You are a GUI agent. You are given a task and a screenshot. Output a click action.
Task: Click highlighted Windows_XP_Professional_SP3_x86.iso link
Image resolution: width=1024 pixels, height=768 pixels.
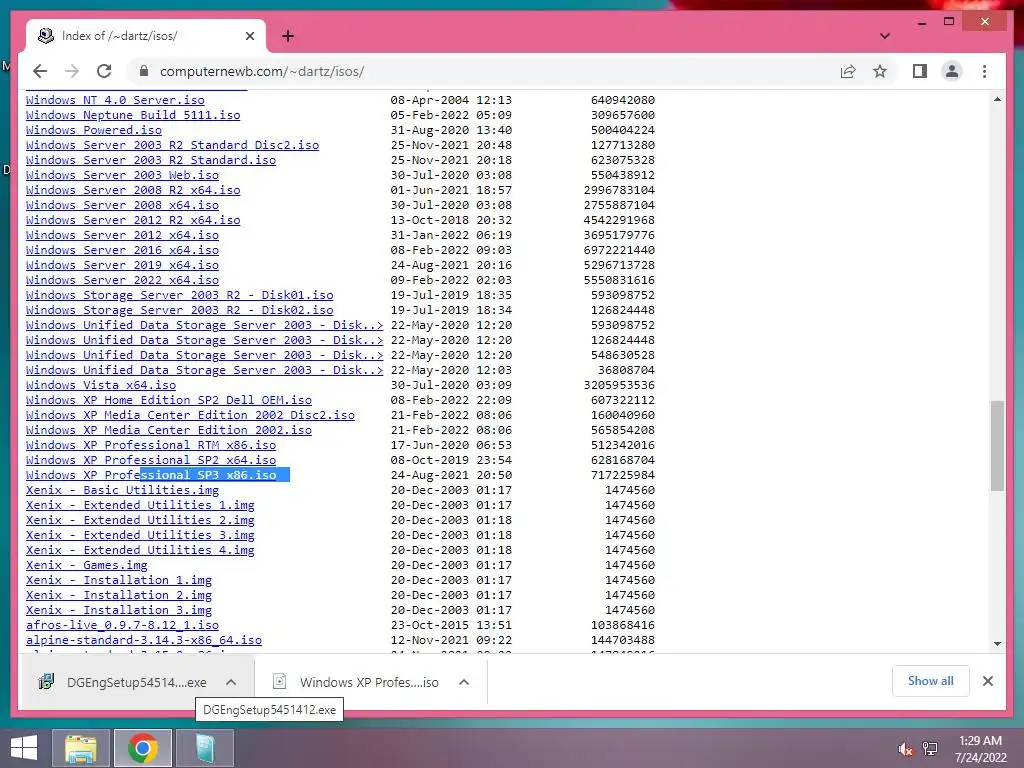tap(151, 475)
